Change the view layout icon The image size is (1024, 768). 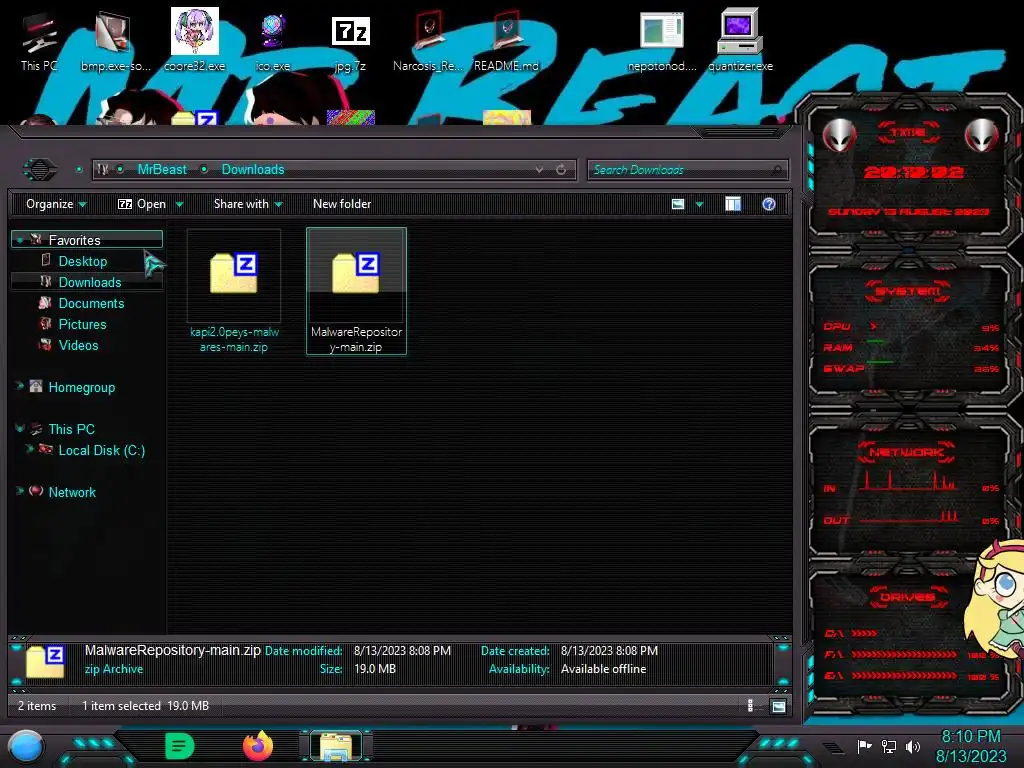tap(678, 204)
